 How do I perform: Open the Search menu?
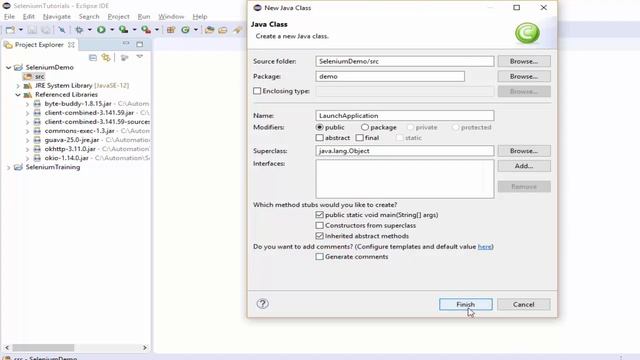click(x=89, y=16)
